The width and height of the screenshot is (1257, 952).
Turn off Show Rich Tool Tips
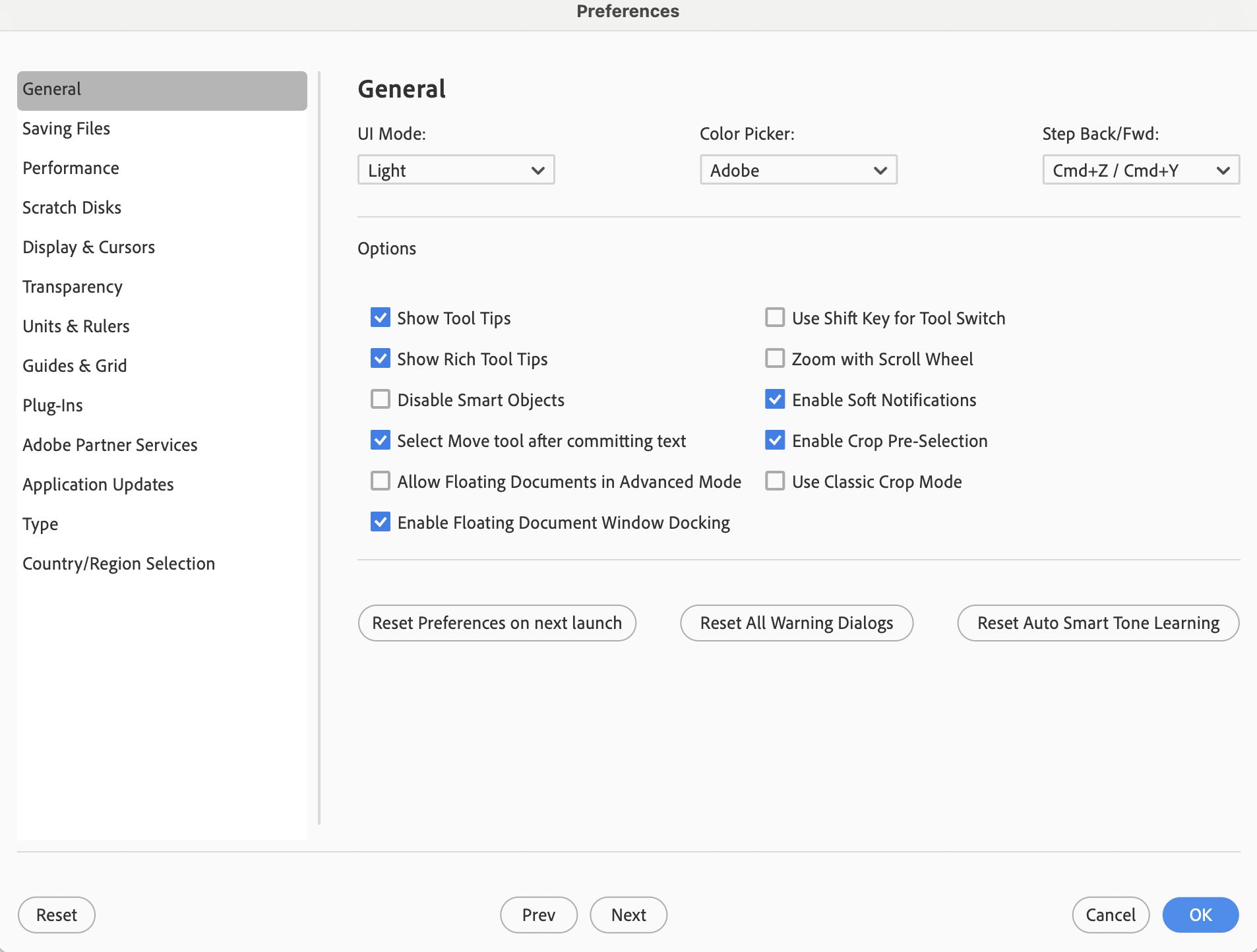[381, 358]
